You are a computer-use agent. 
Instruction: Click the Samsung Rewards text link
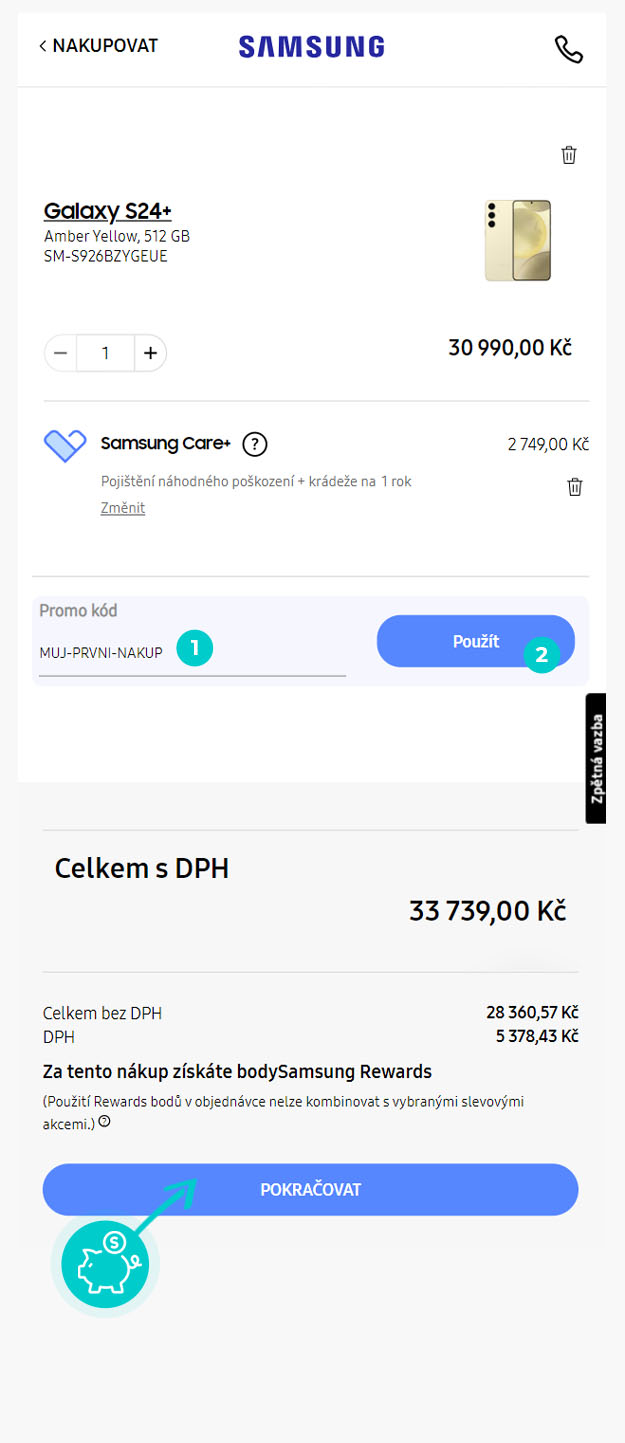coord(355,1072)
